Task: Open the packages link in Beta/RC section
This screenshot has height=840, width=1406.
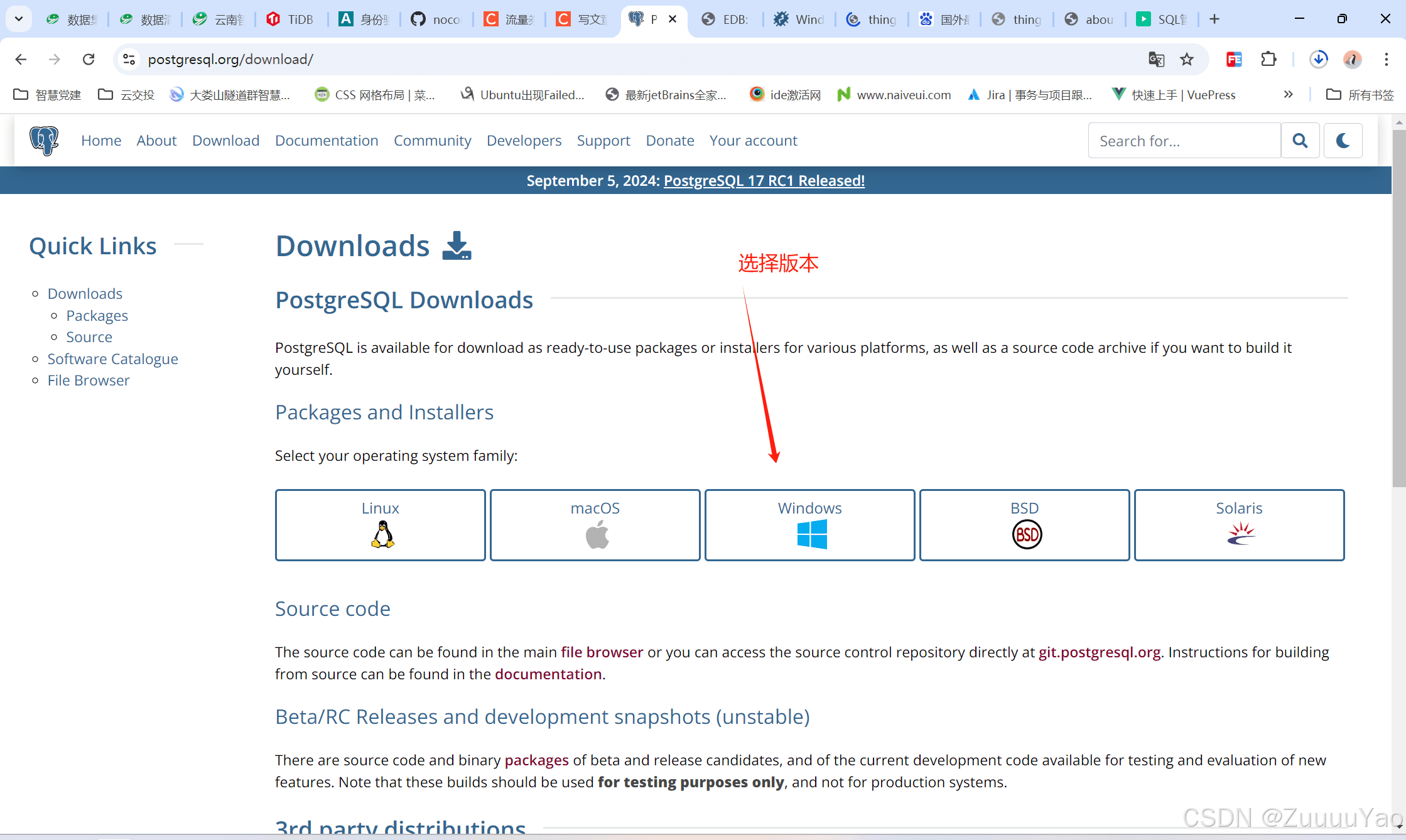Action: point(536,760)
